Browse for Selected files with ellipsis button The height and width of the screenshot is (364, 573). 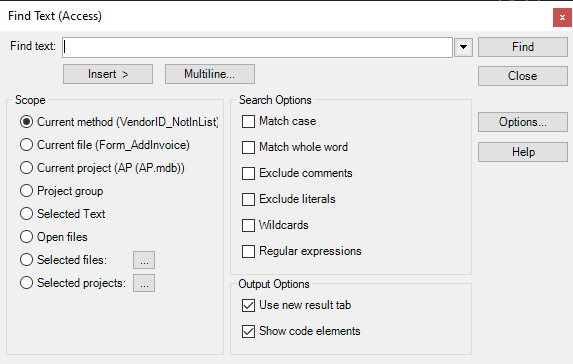[x=144, y=260]
